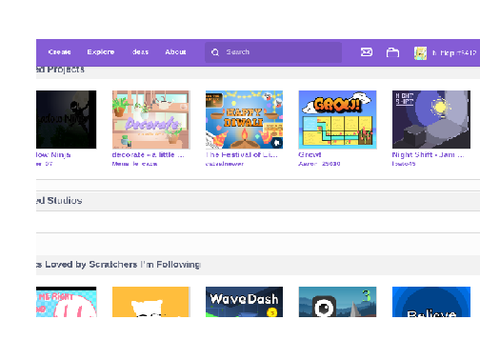Click the 'The Festival of Li...' title link
Screen dimensions: 480x360
click(242, 155)
